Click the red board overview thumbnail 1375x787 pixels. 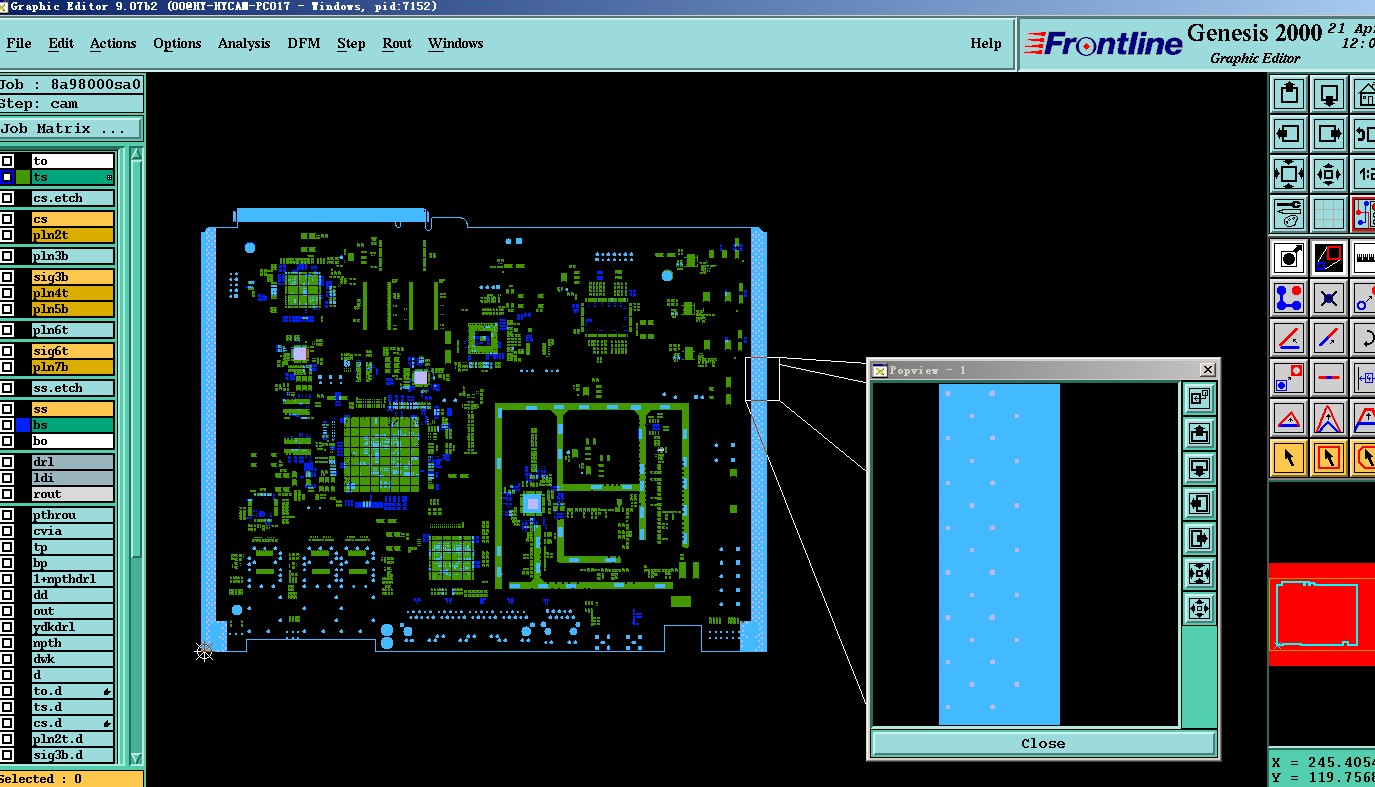click(1322, 614)
